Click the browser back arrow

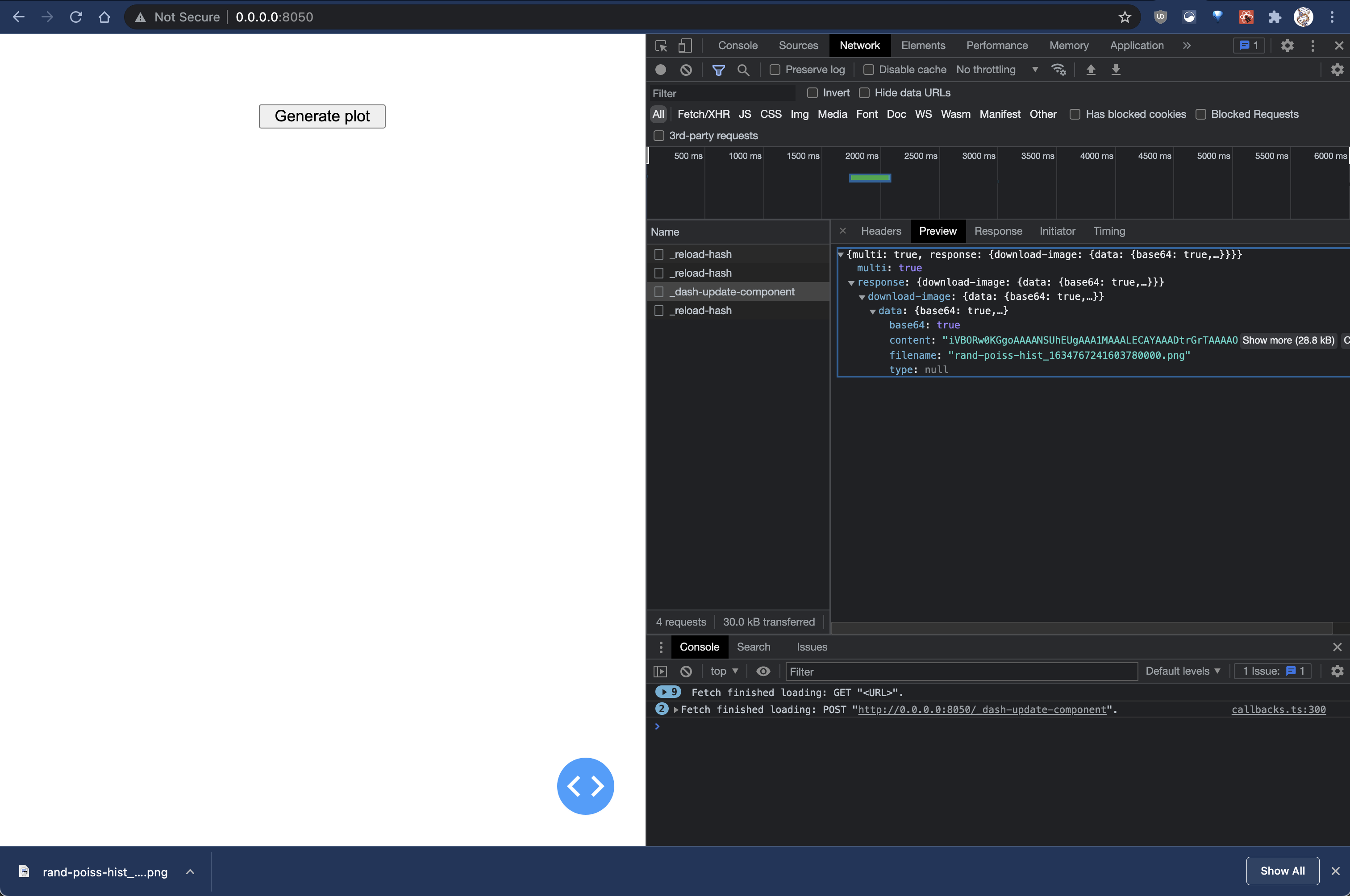click(18, 17)
